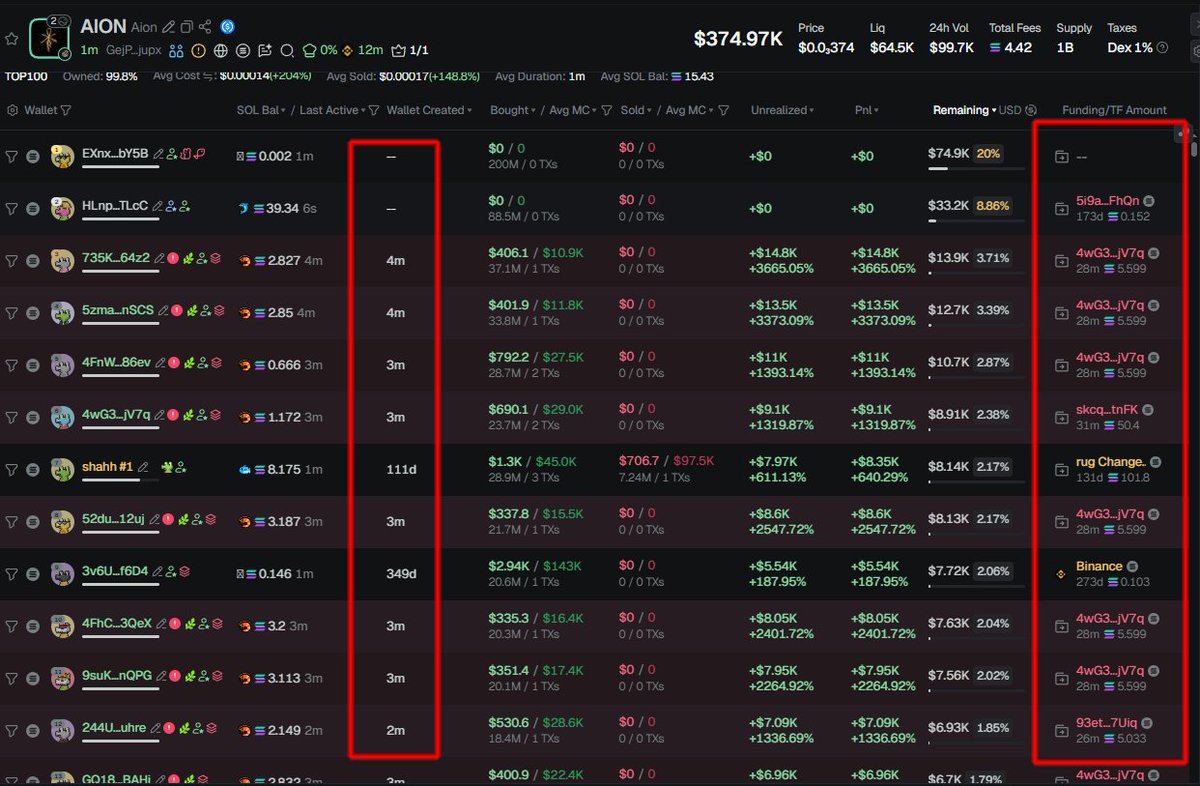Open funding source rug Change..
Viewport: 1200px width, 786px height.
coord(1110,462)
